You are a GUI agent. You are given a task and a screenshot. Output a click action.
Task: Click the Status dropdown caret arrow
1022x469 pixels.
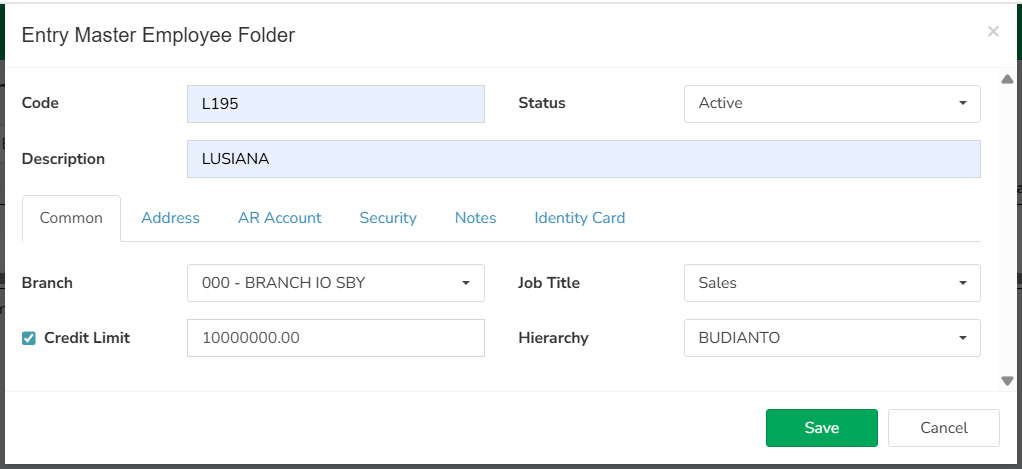(963, 104)
